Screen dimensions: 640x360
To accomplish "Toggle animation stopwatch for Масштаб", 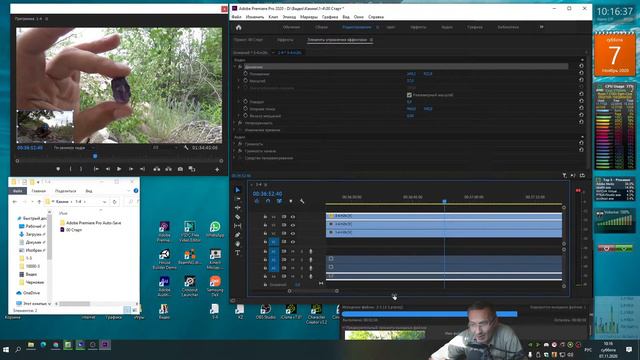I will pos(246,80).
